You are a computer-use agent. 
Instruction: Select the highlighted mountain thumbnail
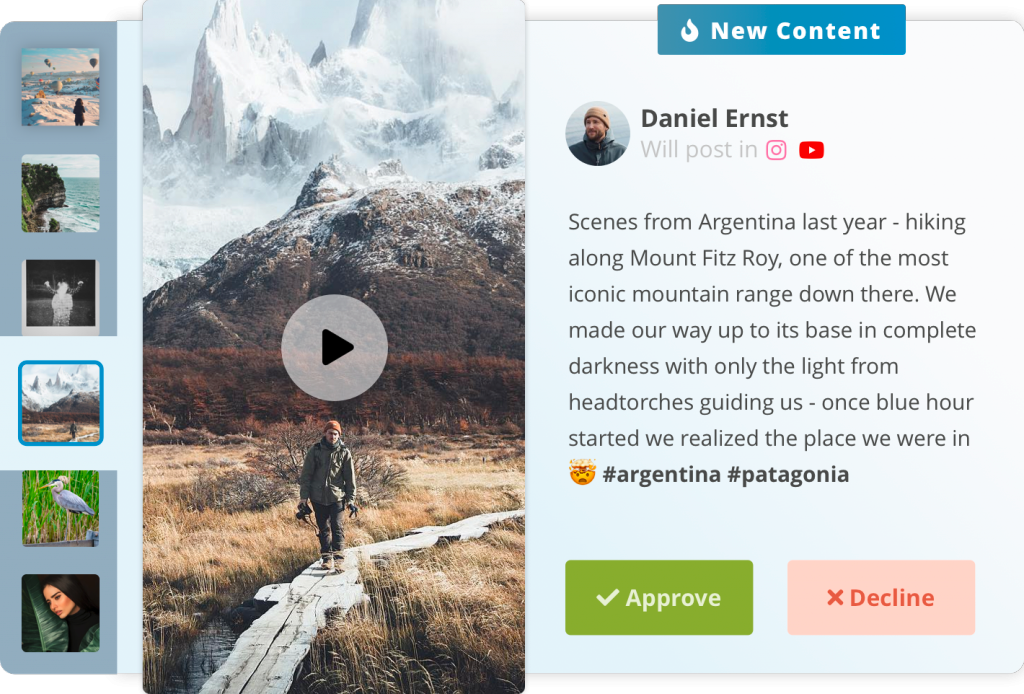(x=61, y=403)
